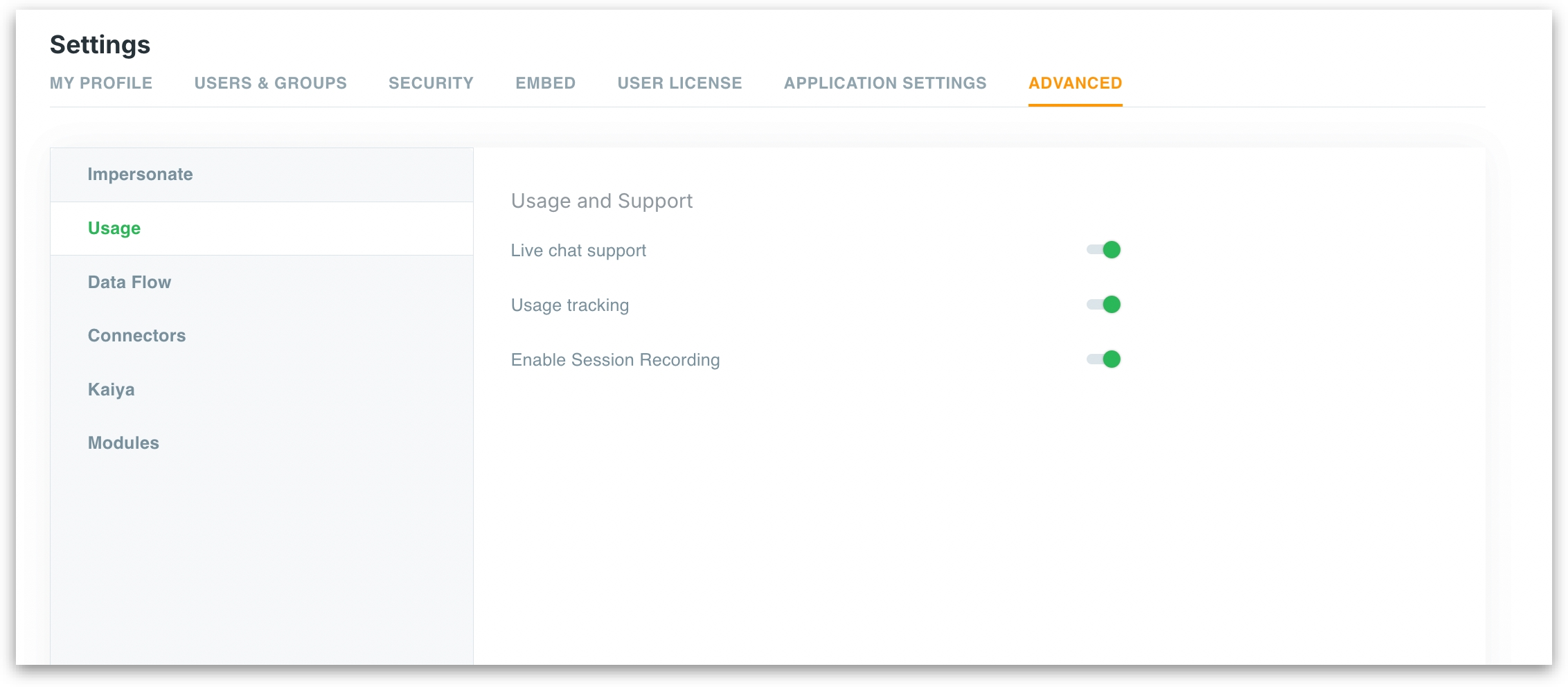The width and height of the screenshot is (1568, 687).
Task: Click the Usage and Support heading
Action: click(x=601, y=201)
